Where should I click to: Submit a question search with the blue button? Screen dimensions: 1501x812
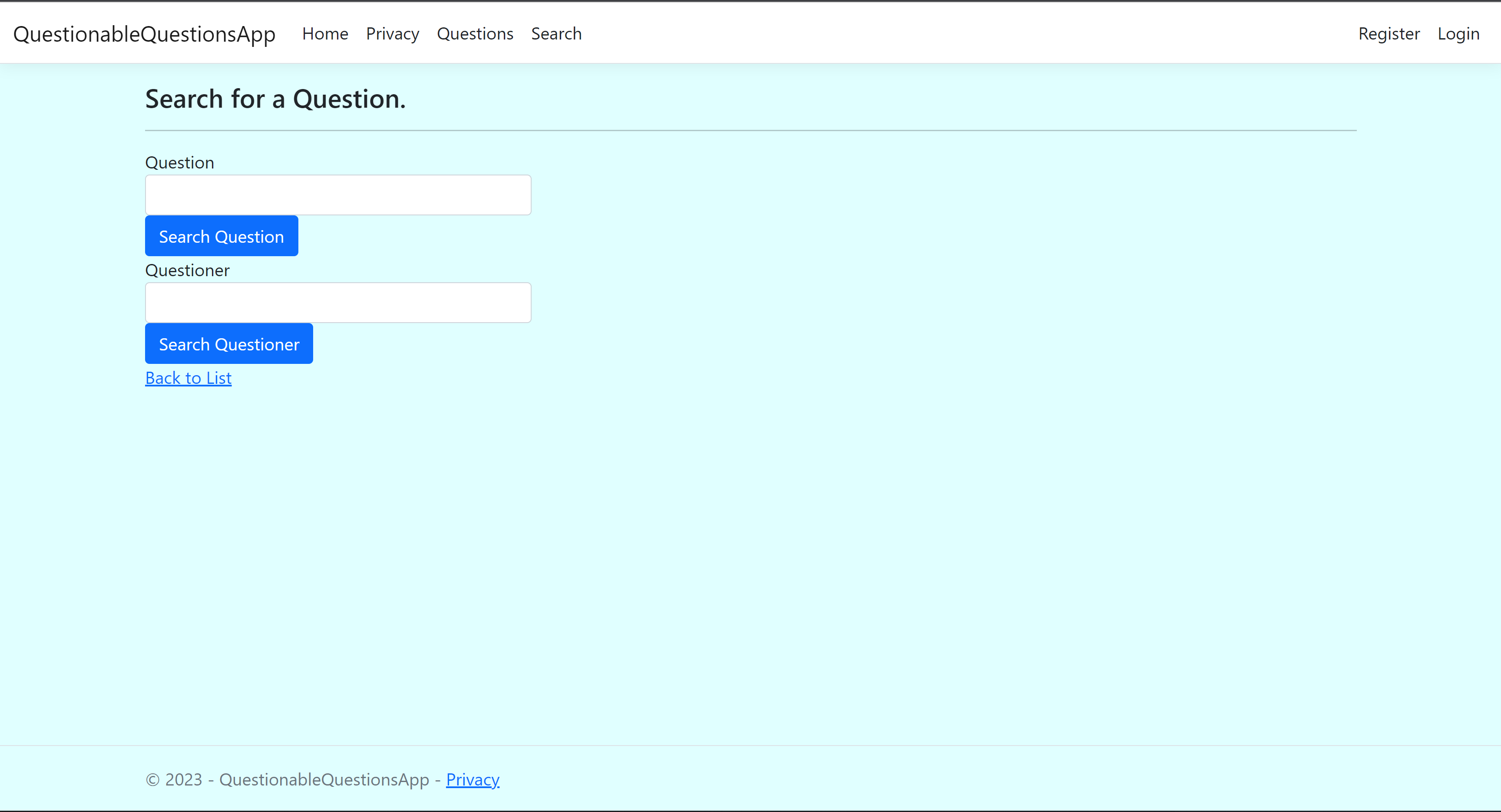coord(221,236)
